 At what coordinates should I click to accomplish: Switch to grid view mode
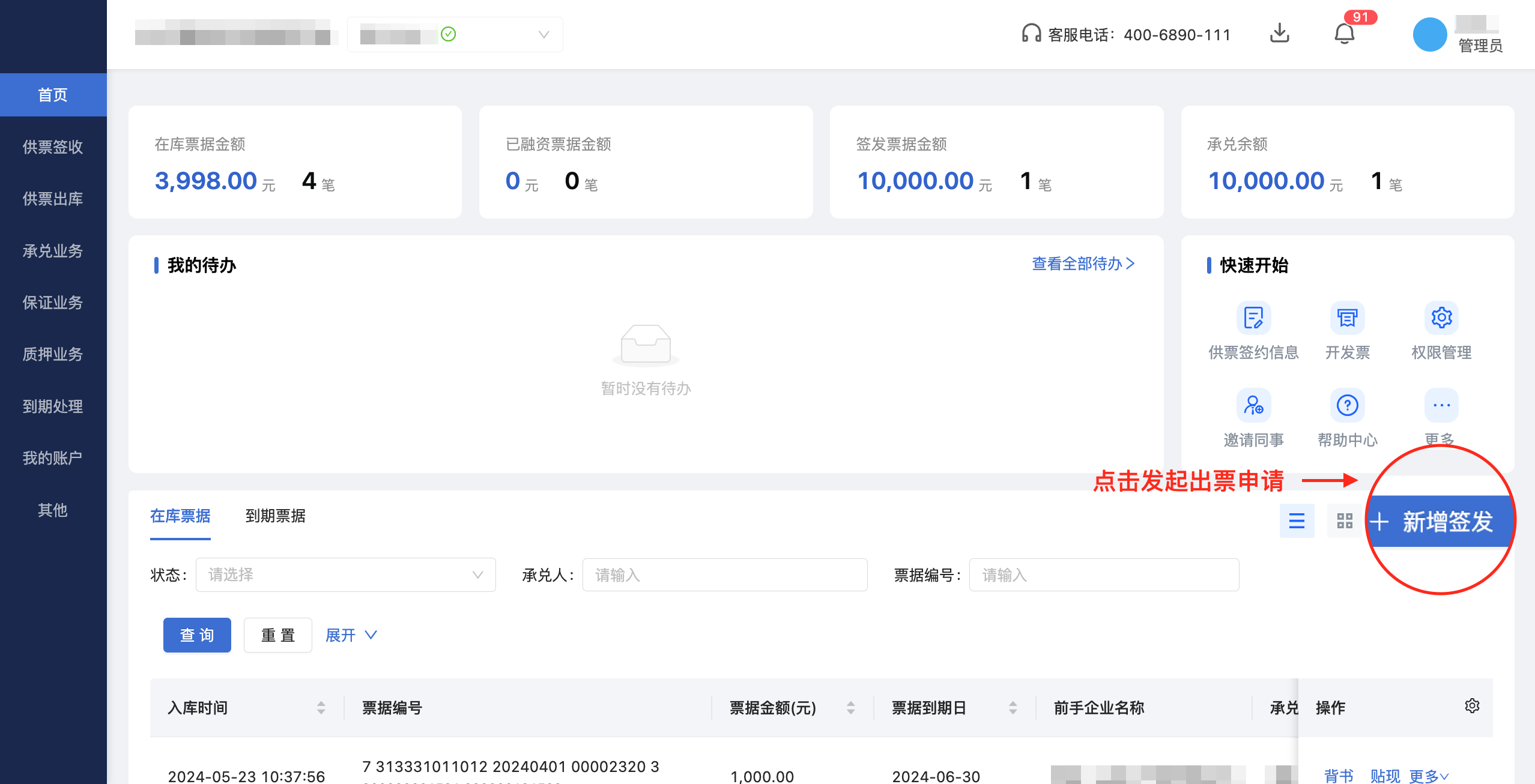(x=1345, y=521)
